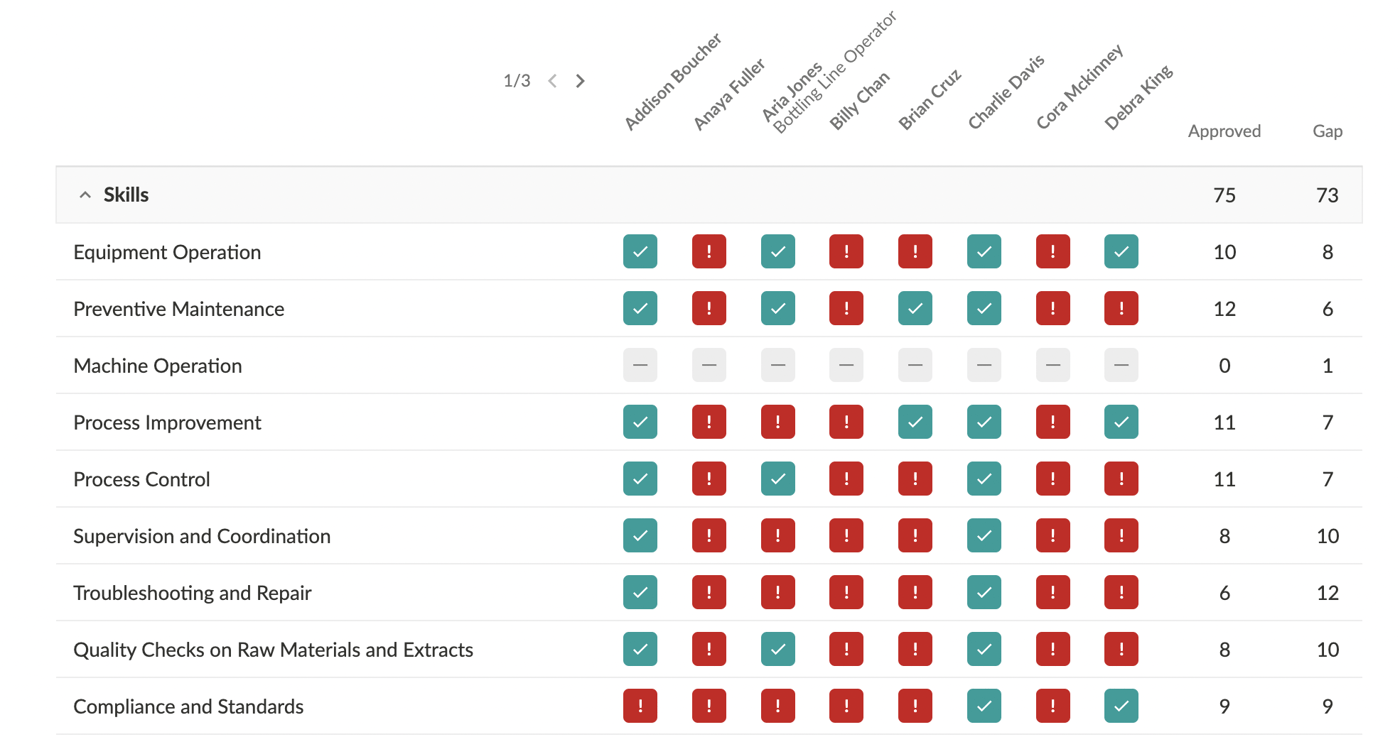The width and height of the screenshot is (1400, 737).
Task: Click Debra King's alert icon for Quality Checks
Action: [x=1121, y=649]
